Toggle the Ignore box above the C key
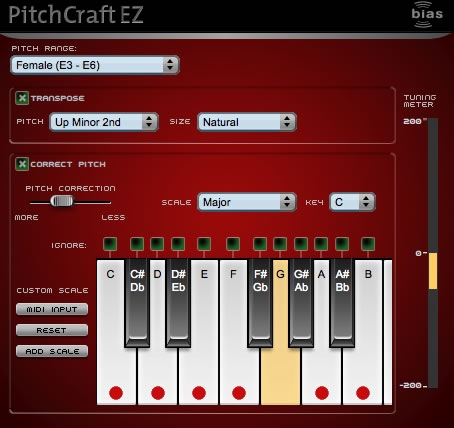Viewport: 454px width, 428px height. pos(110,244)
